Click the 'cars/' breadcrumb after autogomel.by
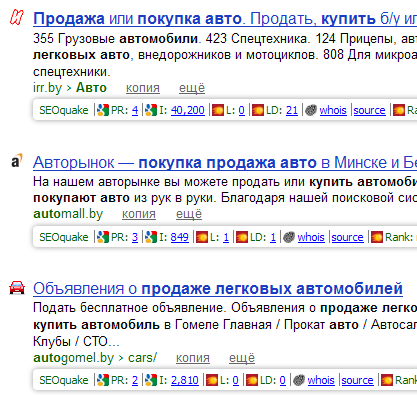Image resolution: width=417 pixels, height=395 pixels. [142, 358]
